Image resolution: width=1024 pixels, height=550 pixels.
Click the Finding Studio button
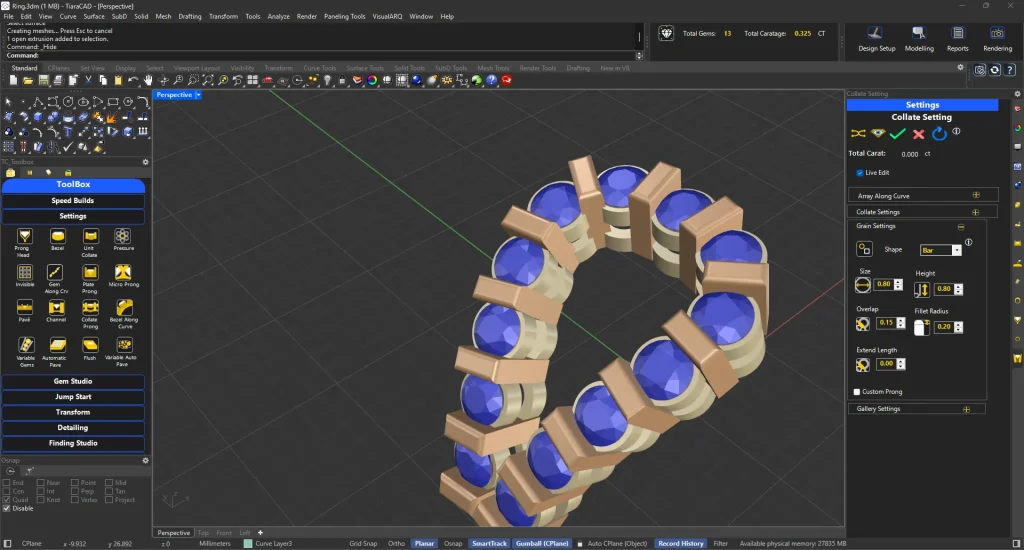pyautogui.click(x=73, y=443)
